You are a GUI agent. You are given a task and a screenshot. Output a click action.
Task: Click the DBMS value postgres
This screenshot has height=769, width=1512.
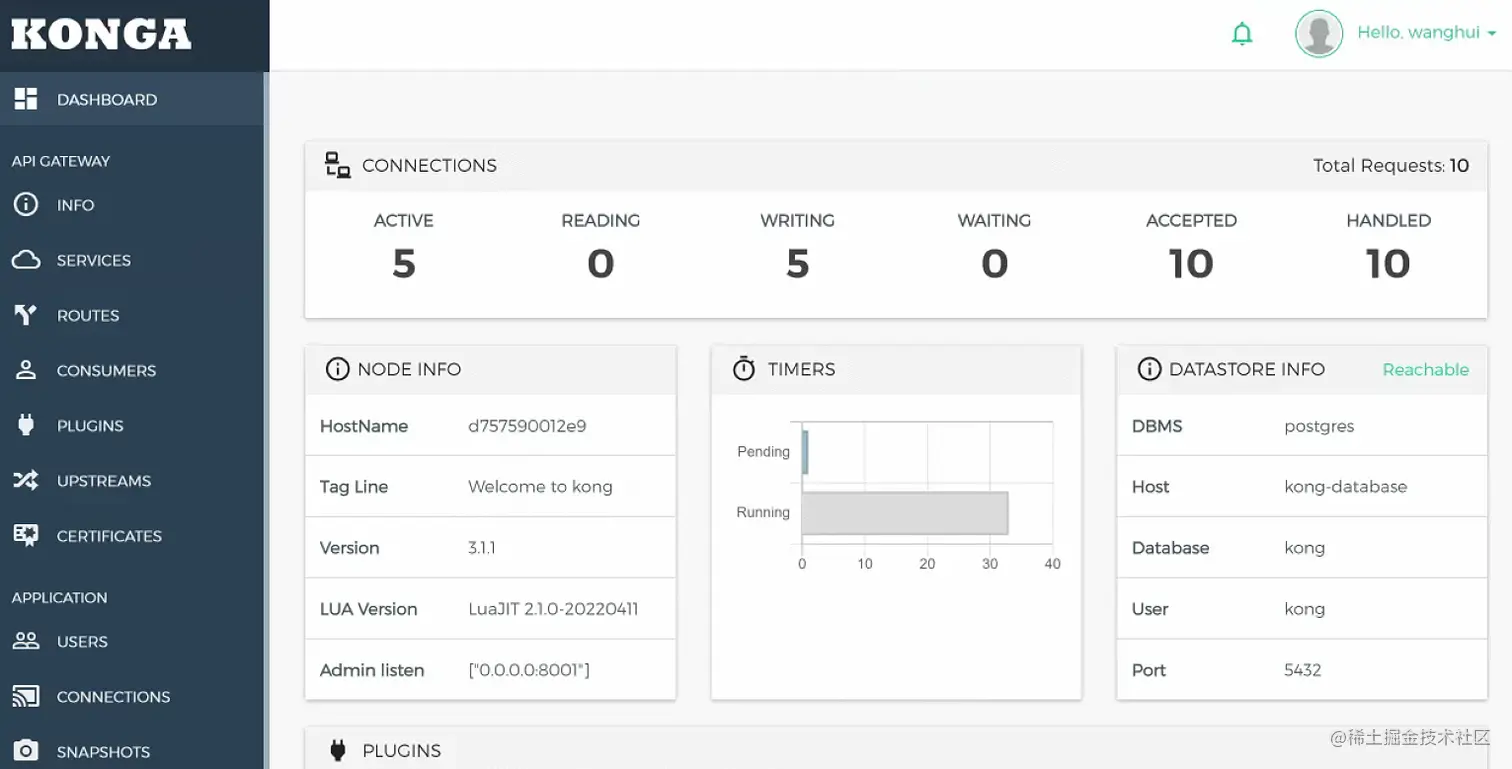coord(1319,426)
